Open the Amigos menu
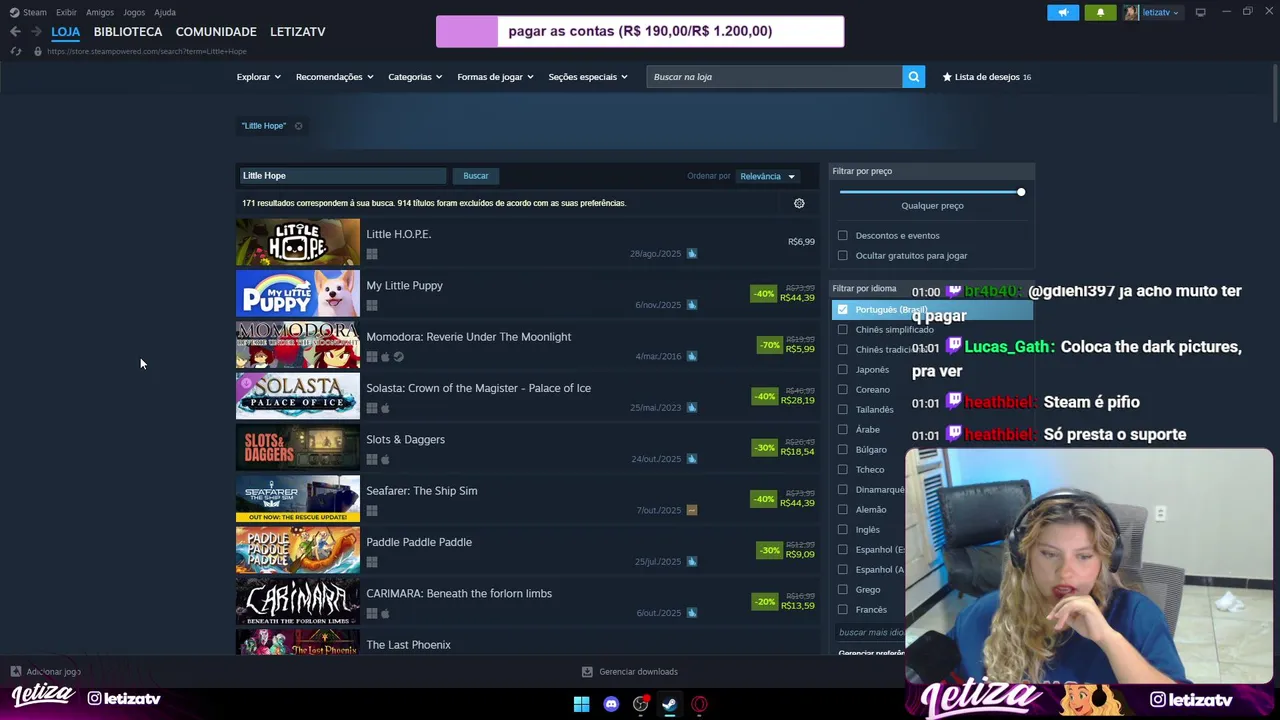The width and height of the screenshot is (1280, 720). 100,12
